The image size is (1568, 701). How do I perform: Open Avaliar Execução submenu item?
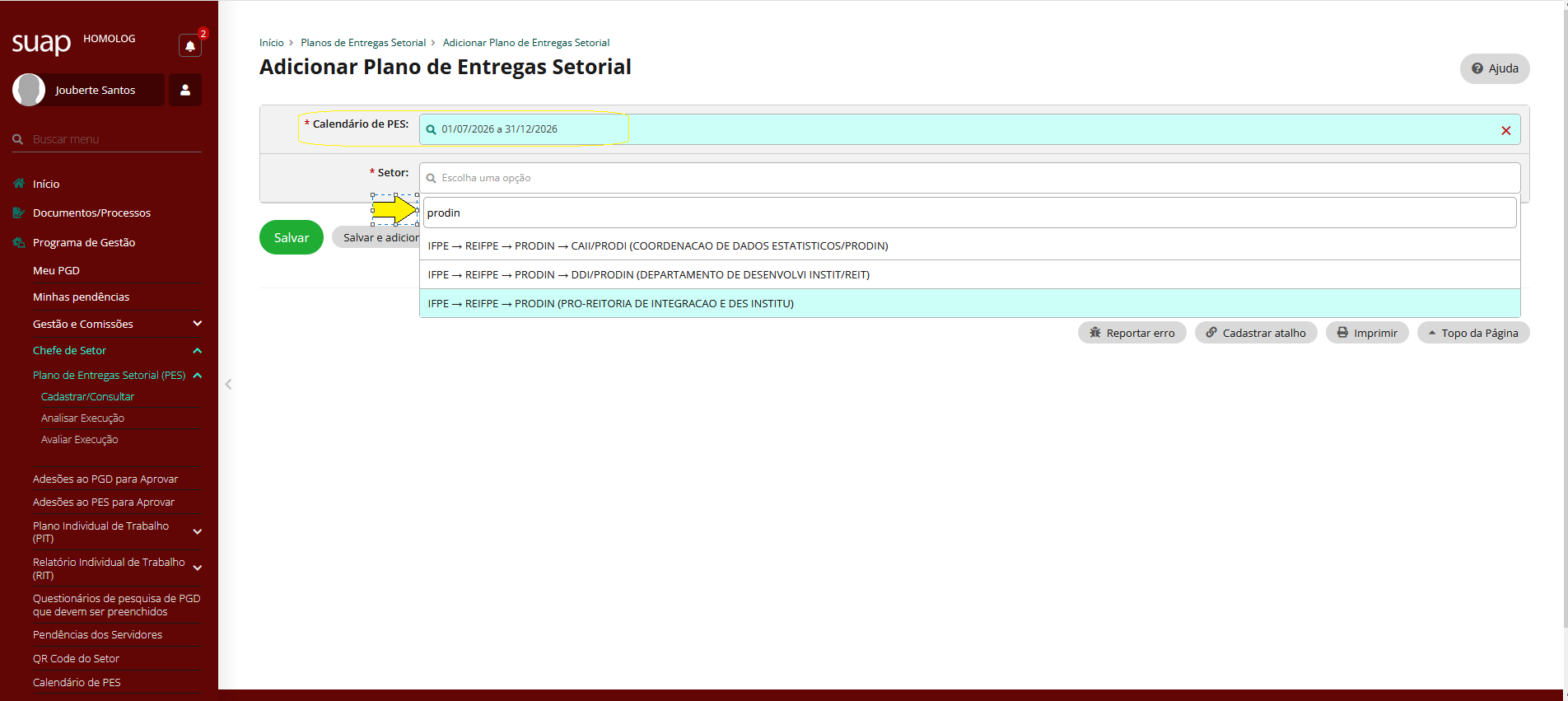[x=79, y=439]
